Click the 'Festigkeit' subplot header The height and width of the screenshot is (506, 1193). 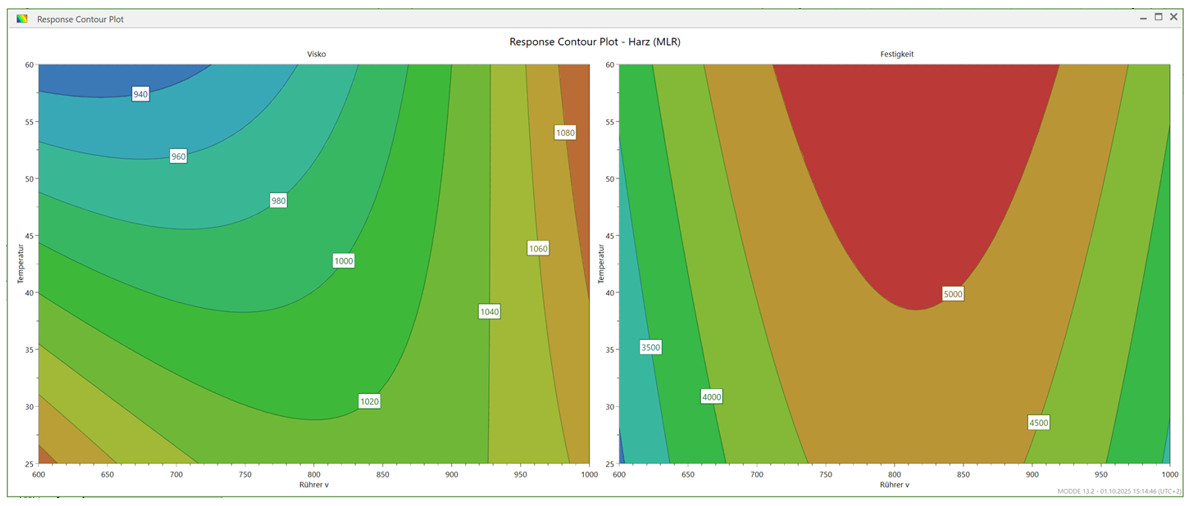[x=894, y=54]
